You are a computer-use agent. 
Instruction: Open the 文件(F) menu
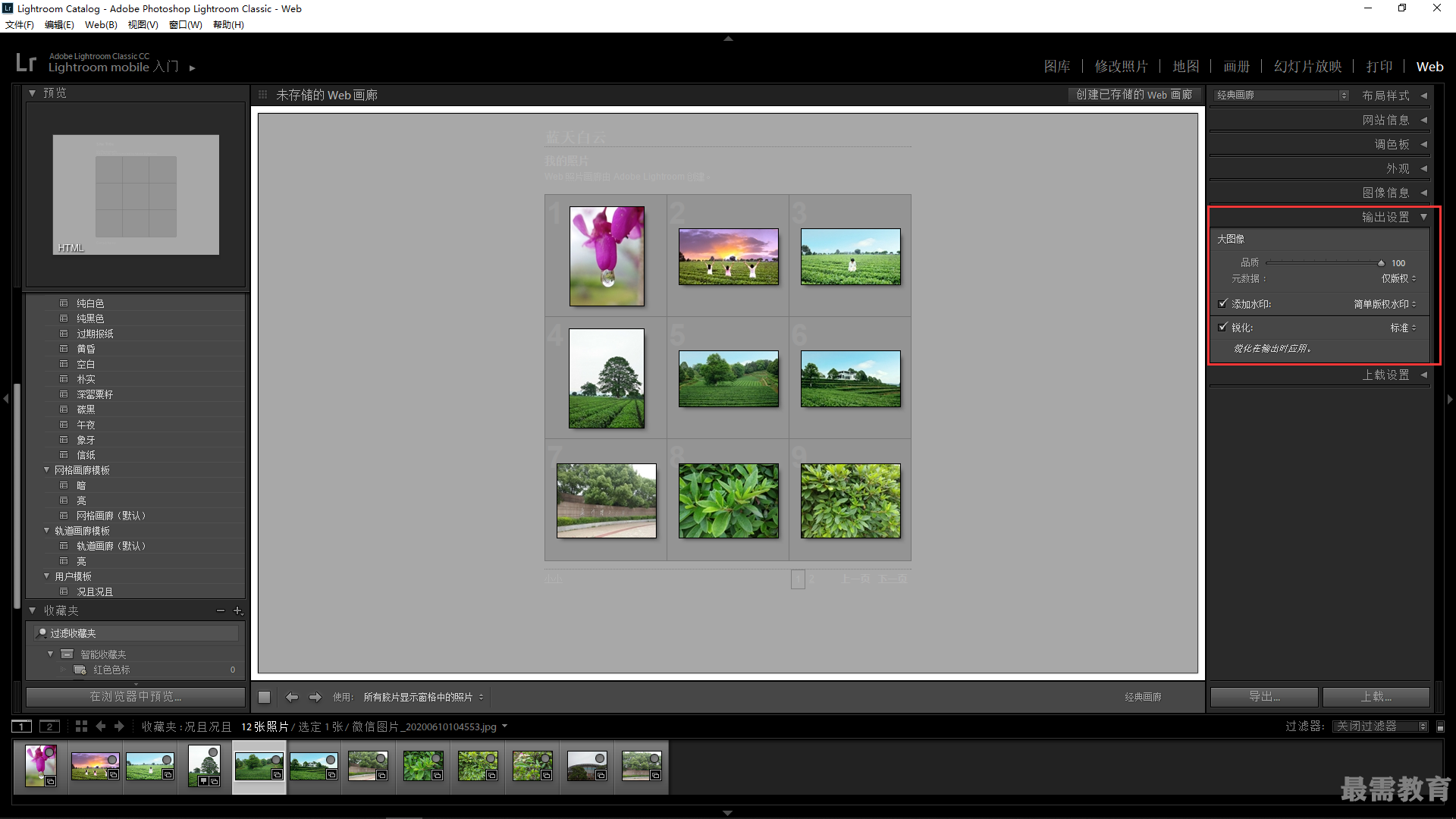click(20, 25)
